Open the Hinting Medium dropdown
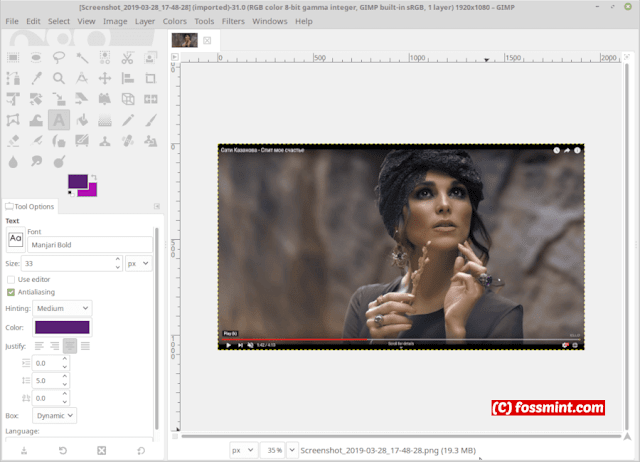Image resolution: width=640 pixels, height=462 pixels. (62, 308)
